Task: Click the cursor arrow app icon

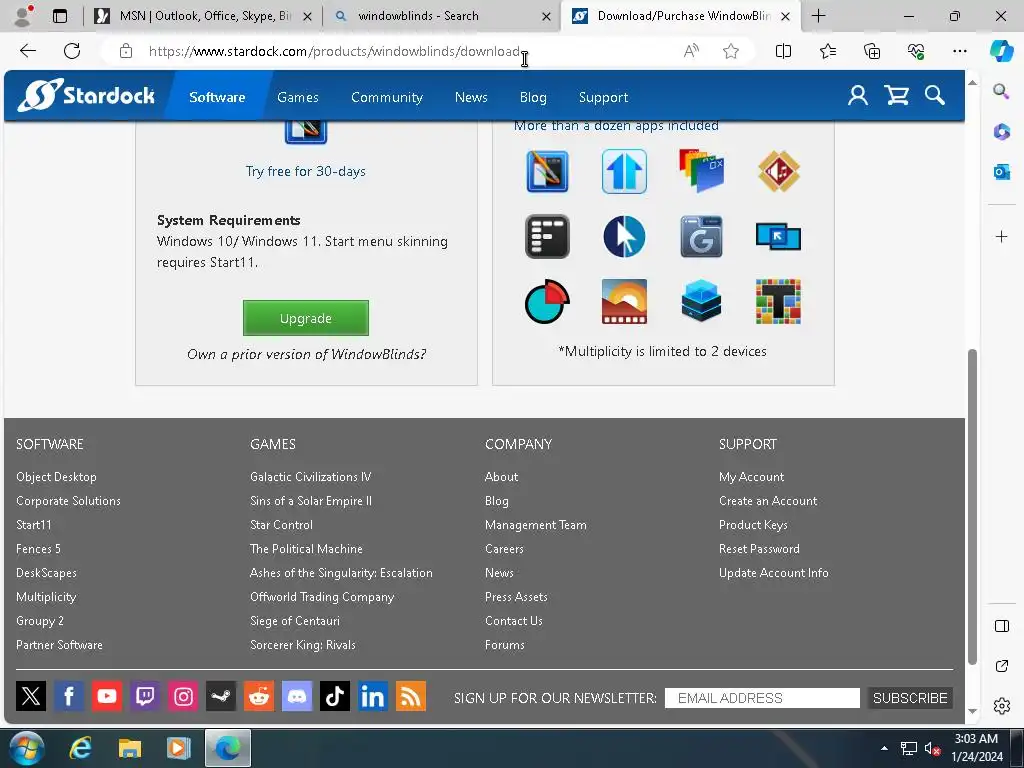Action: pyautogui.click(x=624, y=236)
